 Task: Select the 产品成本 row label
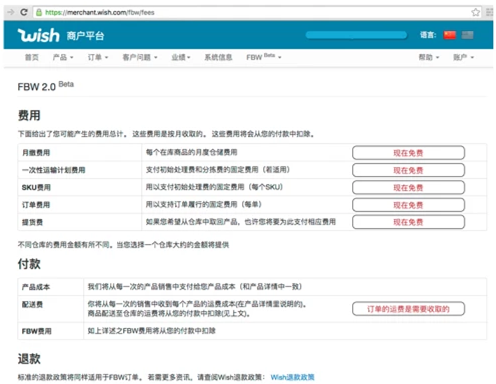36,287
